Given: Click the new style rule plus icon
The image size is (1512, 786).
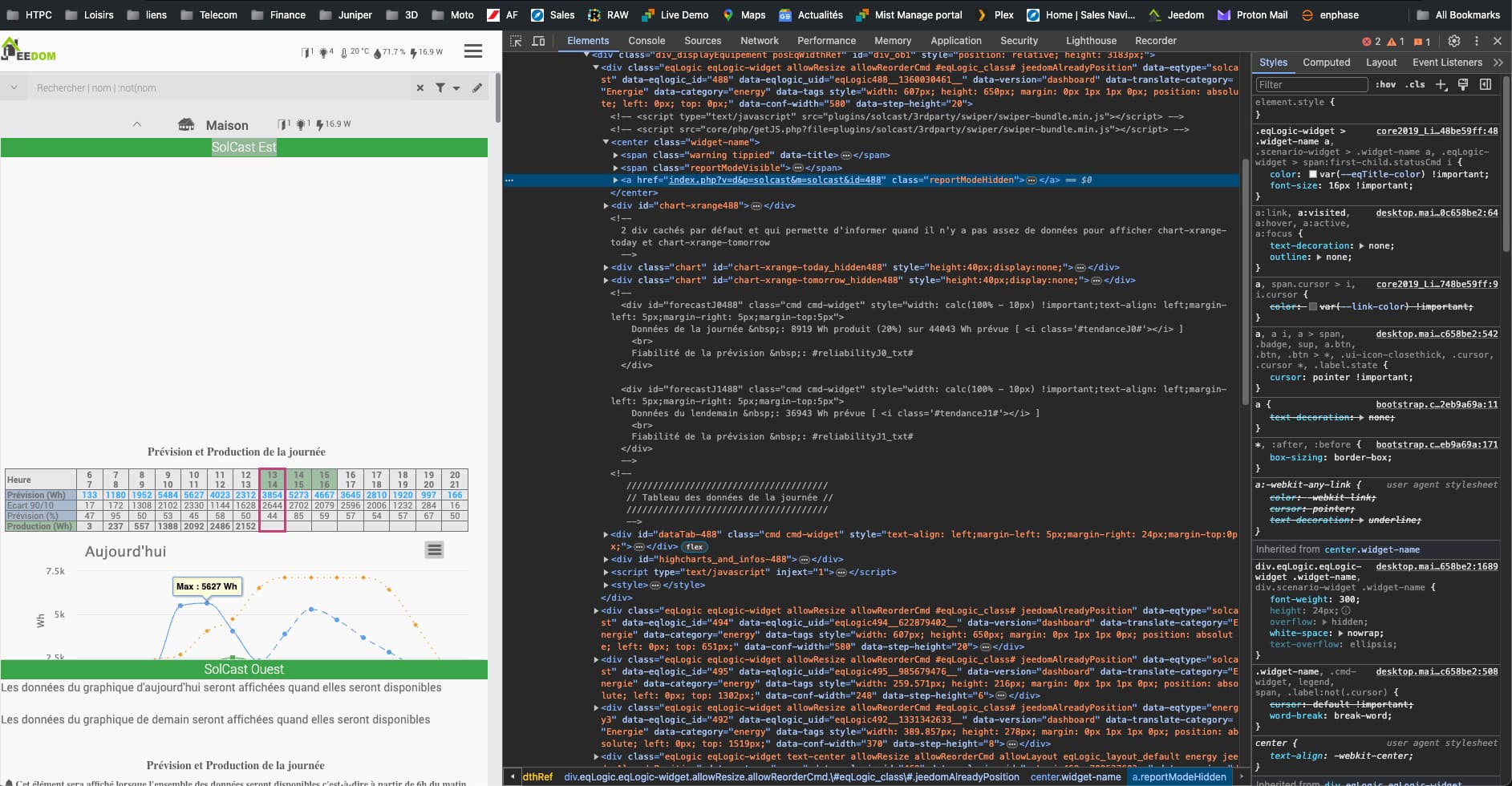Looking at the screenshot, I should 1441,84.
